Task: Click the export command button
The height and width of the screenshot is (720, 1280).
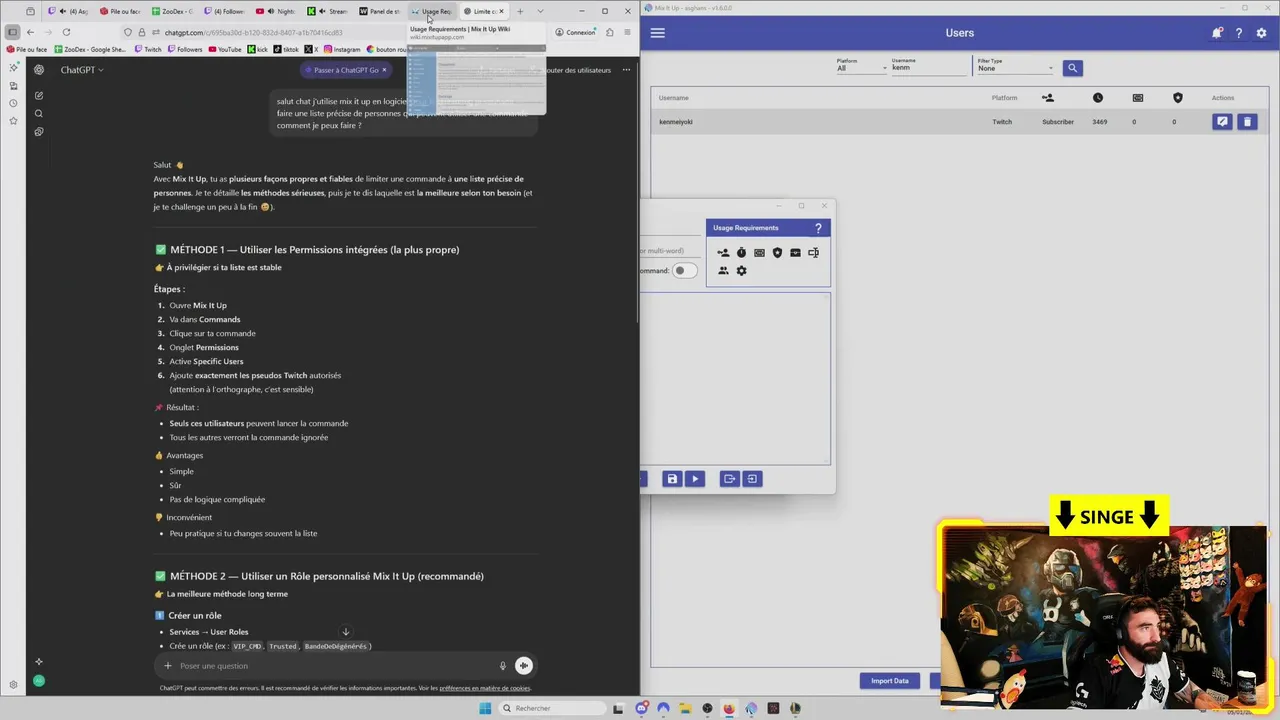Action: coord(729,479)
